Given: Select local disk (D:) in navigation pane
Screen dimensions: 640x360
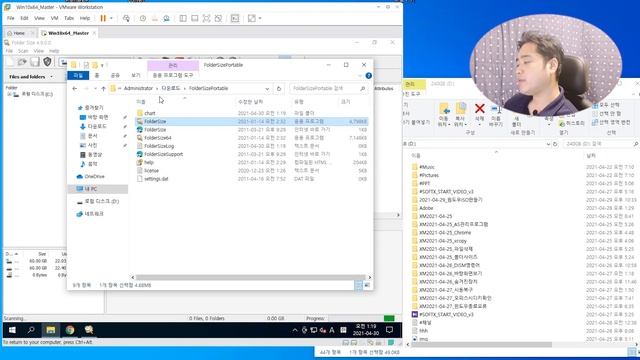Looking at the screenshot, I should (101, 201).
